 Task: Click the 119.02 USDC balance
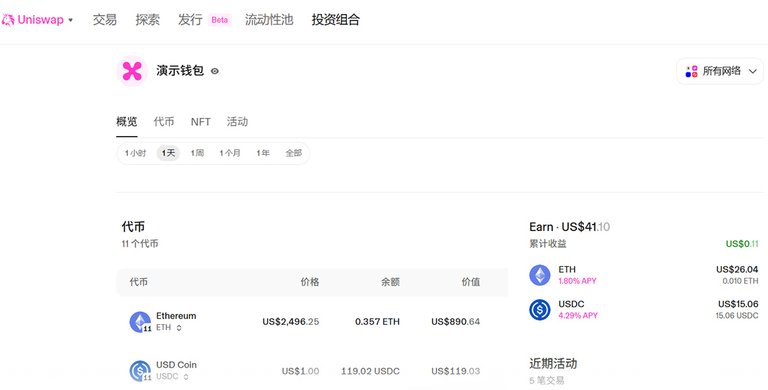tap(370, 371)
